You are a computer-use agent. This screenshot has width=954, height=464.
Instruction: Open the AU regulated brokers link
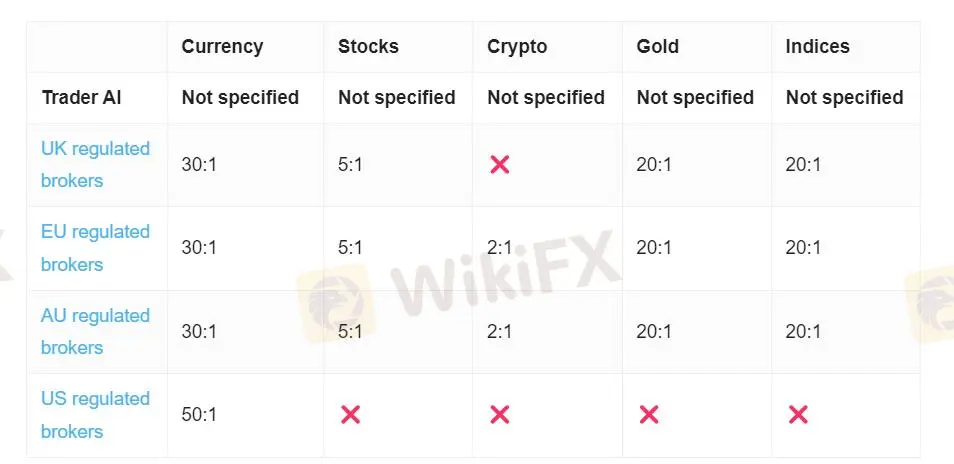coord(96,331)
